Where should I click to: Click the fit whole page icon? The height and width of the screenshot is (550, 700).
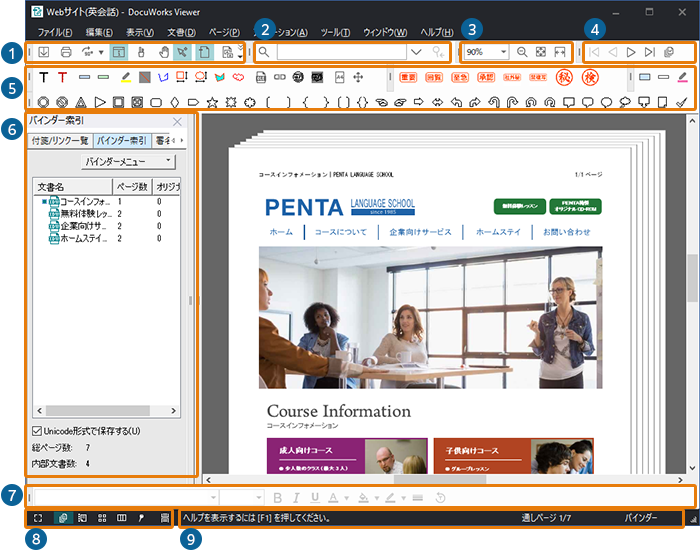[x=541, y=52]
